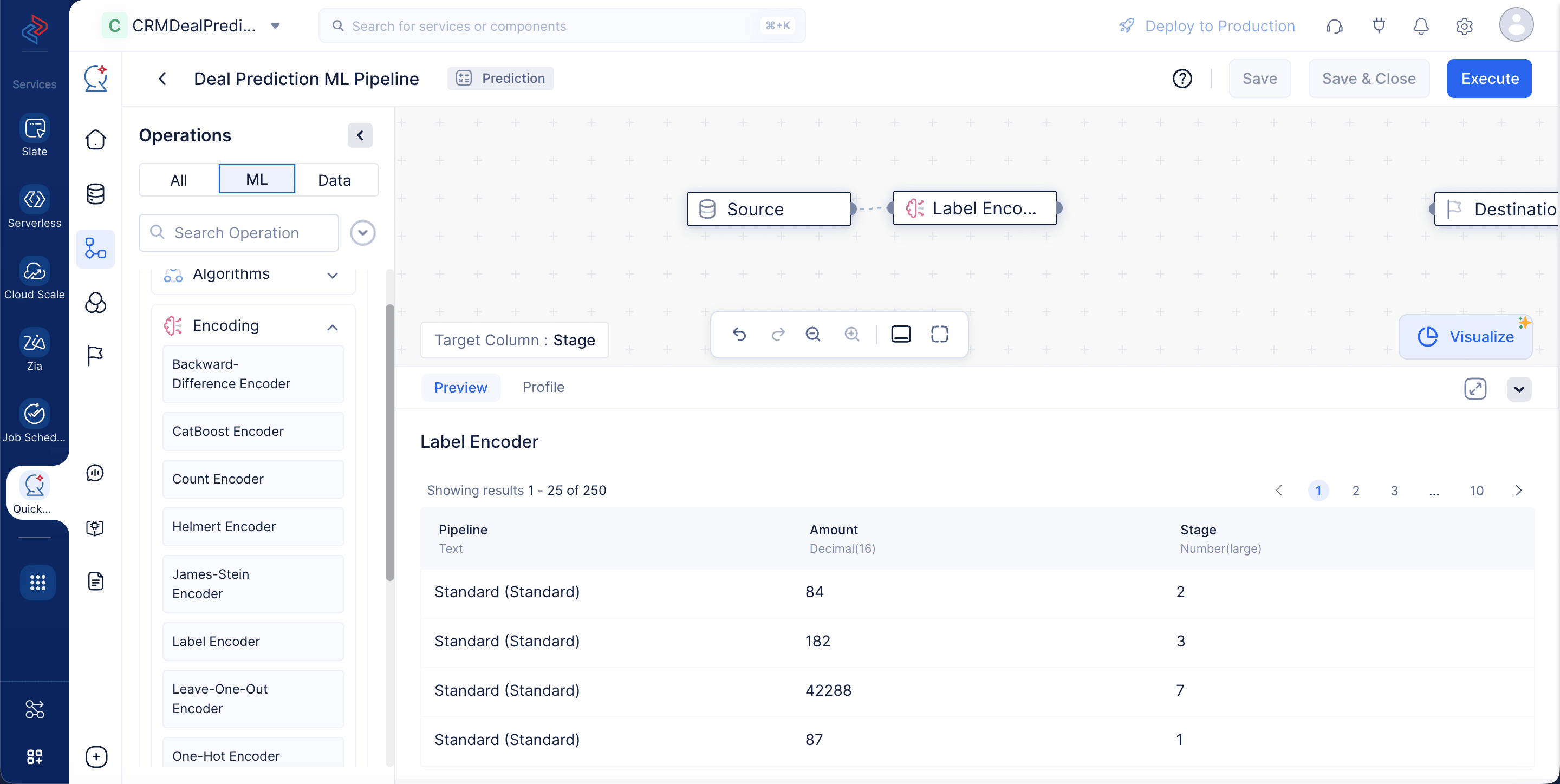Open the datasets database icon in sidebar
This screenshot has width=1560, height=784.
pyautogui.click(x=96, y=194)
